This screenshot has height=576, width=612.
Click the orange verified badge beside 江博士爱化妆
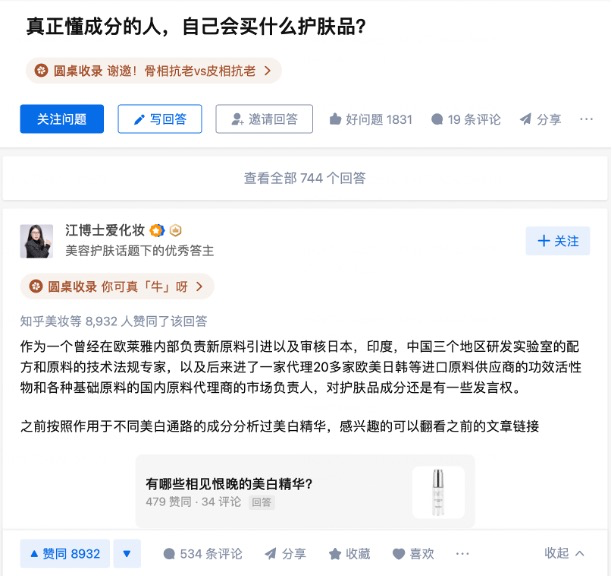[x=157, y=230]
